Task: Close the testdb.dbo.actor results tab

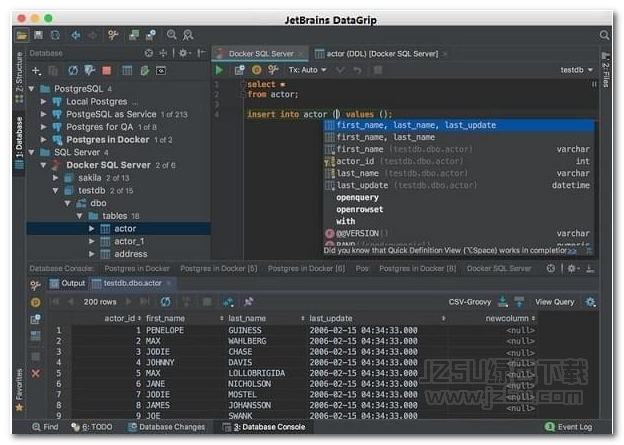Action: pyautogui.click(x=169, y=283)
